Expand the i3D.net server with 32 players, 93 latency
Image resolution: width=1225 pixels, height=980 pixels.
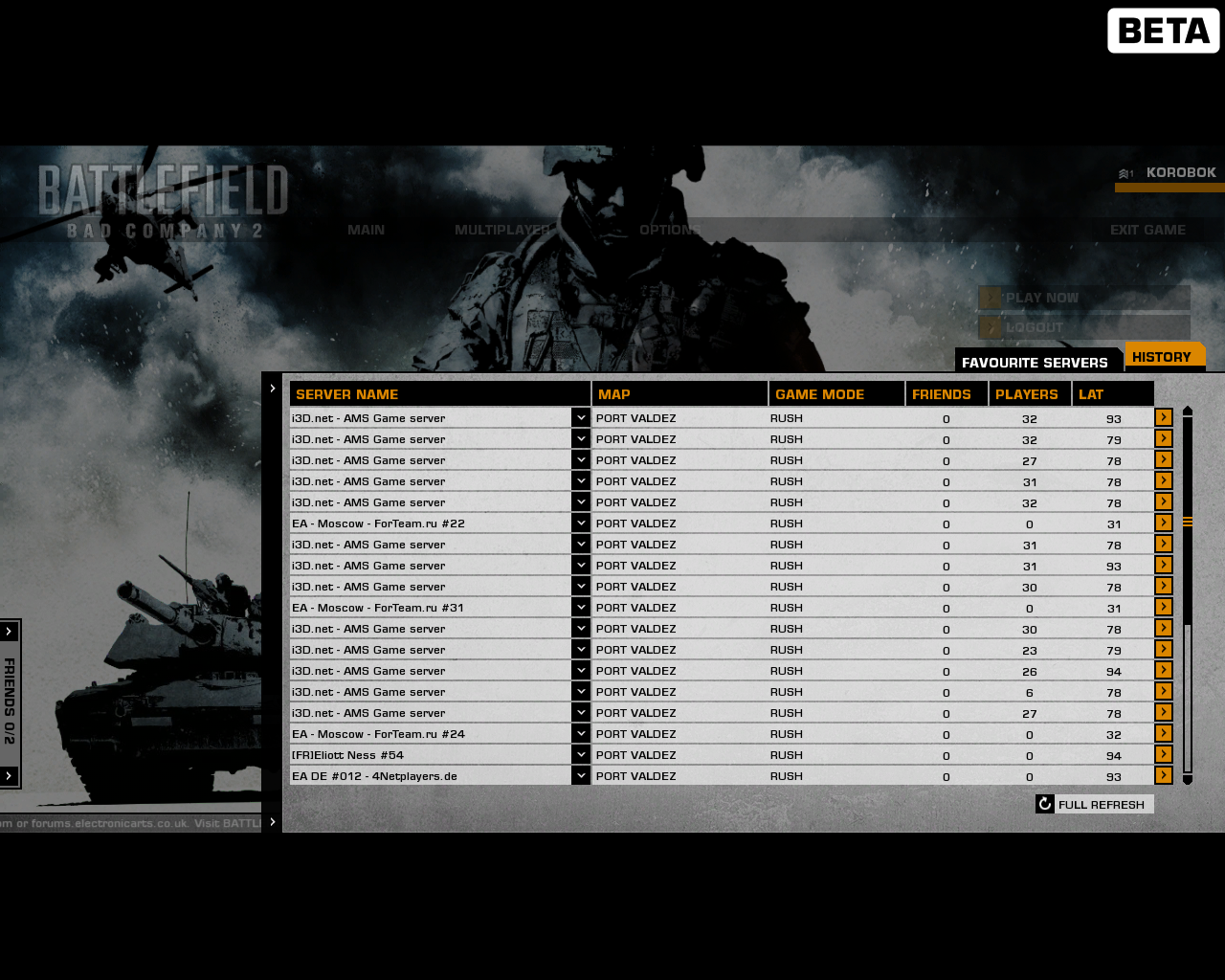click(x=581, y=417)
